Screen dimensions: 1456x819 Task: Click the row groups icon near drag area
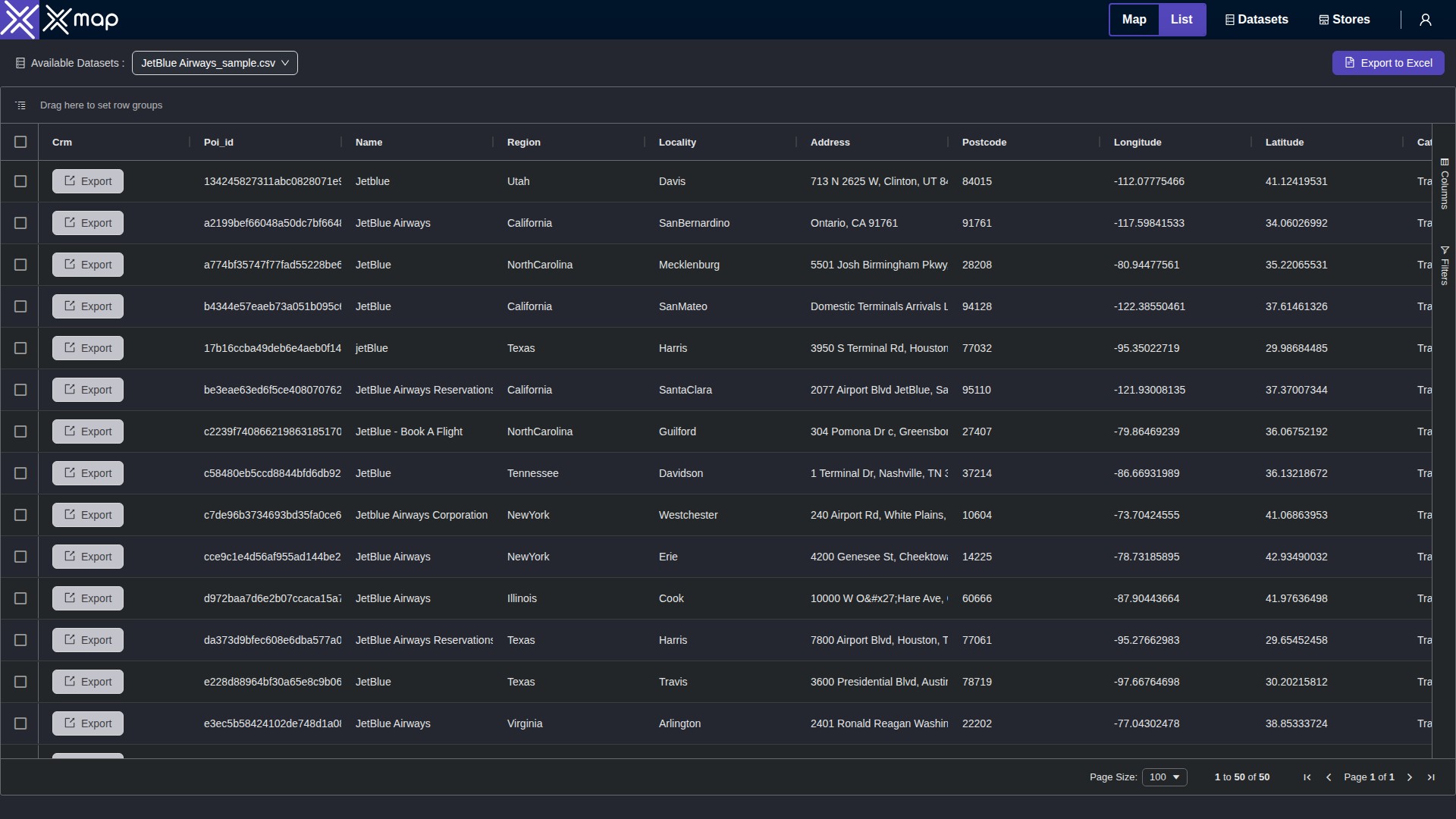[20, 105]
